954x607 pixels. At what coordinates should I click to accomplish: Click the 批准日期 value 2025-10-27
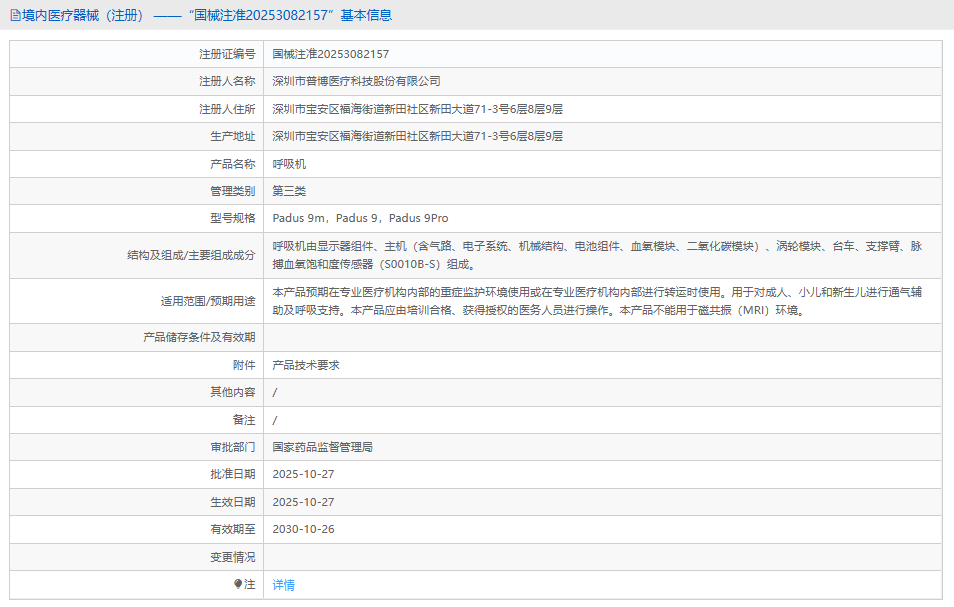click(303, 474)
